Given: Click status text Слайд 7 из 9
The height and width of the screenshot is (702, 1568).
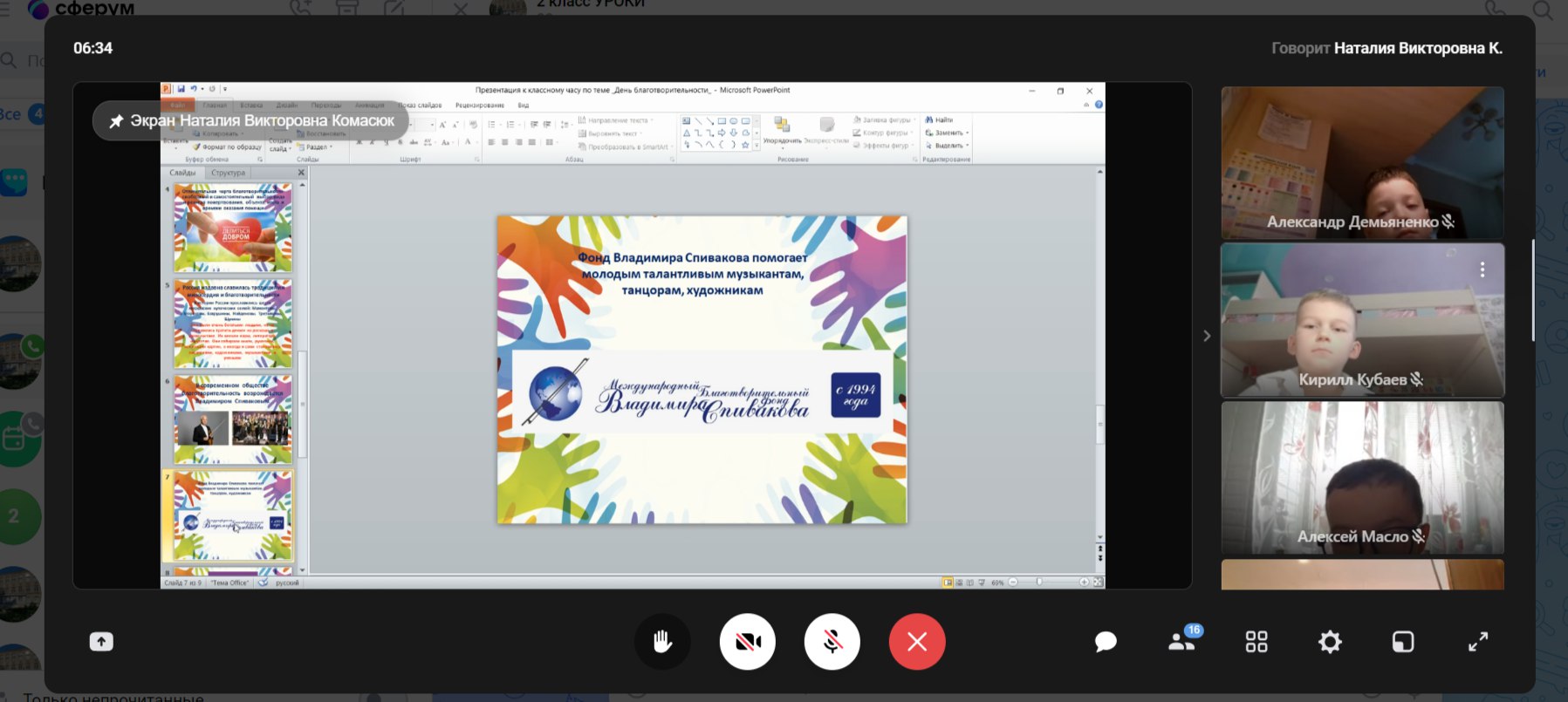Looking at the screenshot, I should point(181,583).
